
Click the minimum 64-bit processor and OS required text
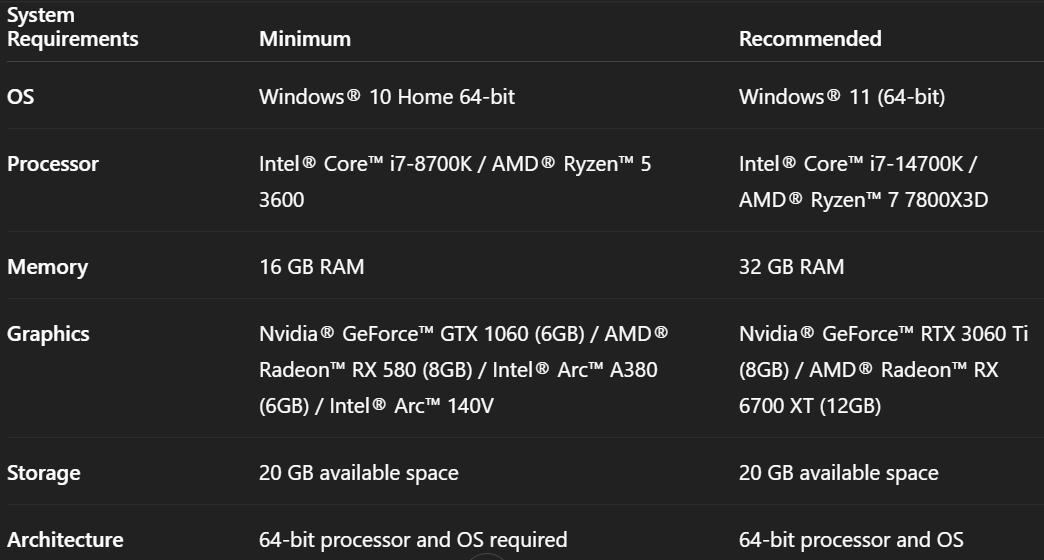413,540
